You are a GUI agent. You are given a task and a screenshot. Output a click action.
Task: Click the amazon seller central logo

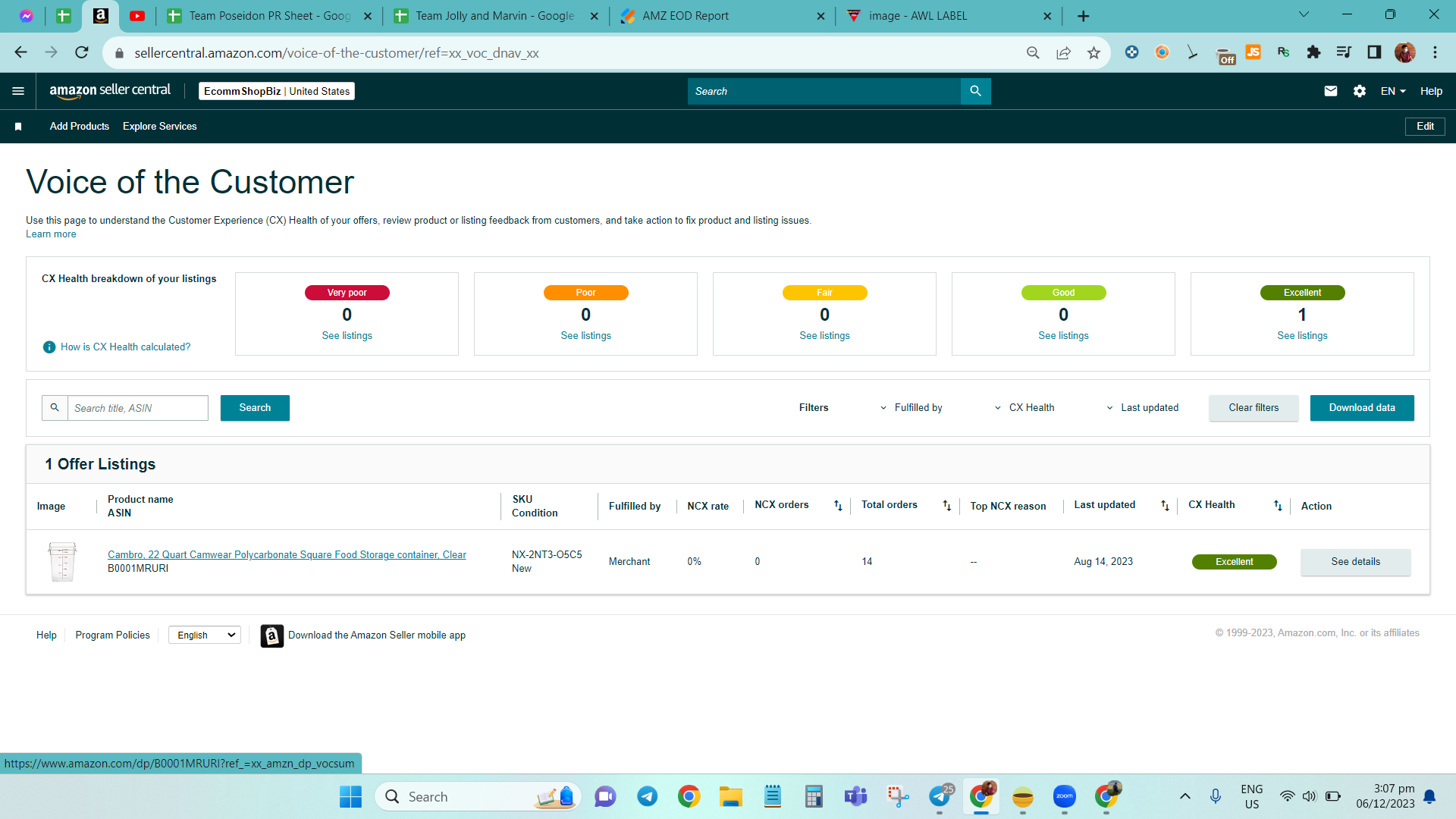pyautogui.click(x=110, y=91)
